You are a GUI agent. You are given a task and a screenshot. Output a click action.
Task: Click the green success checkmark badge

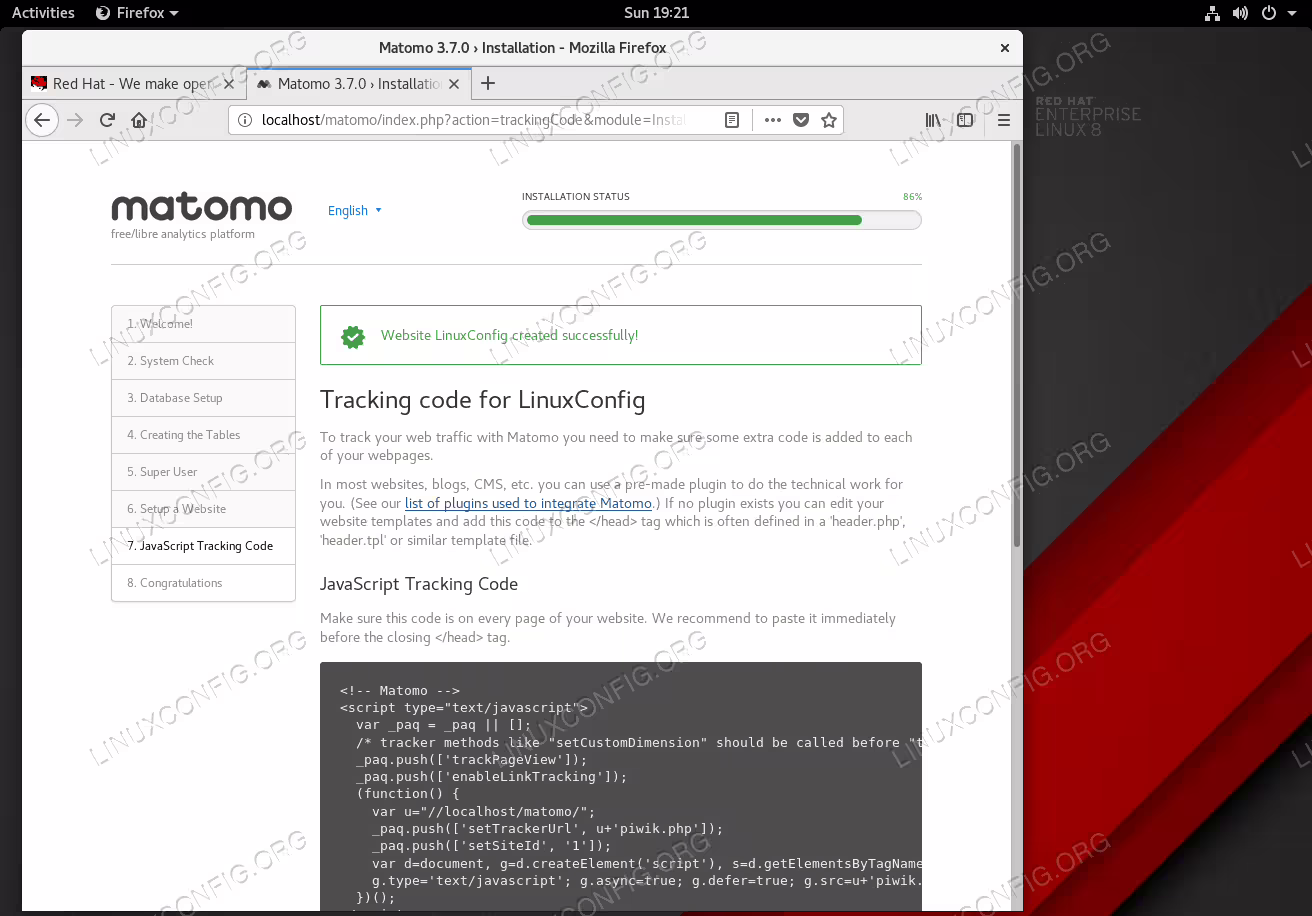353,336
